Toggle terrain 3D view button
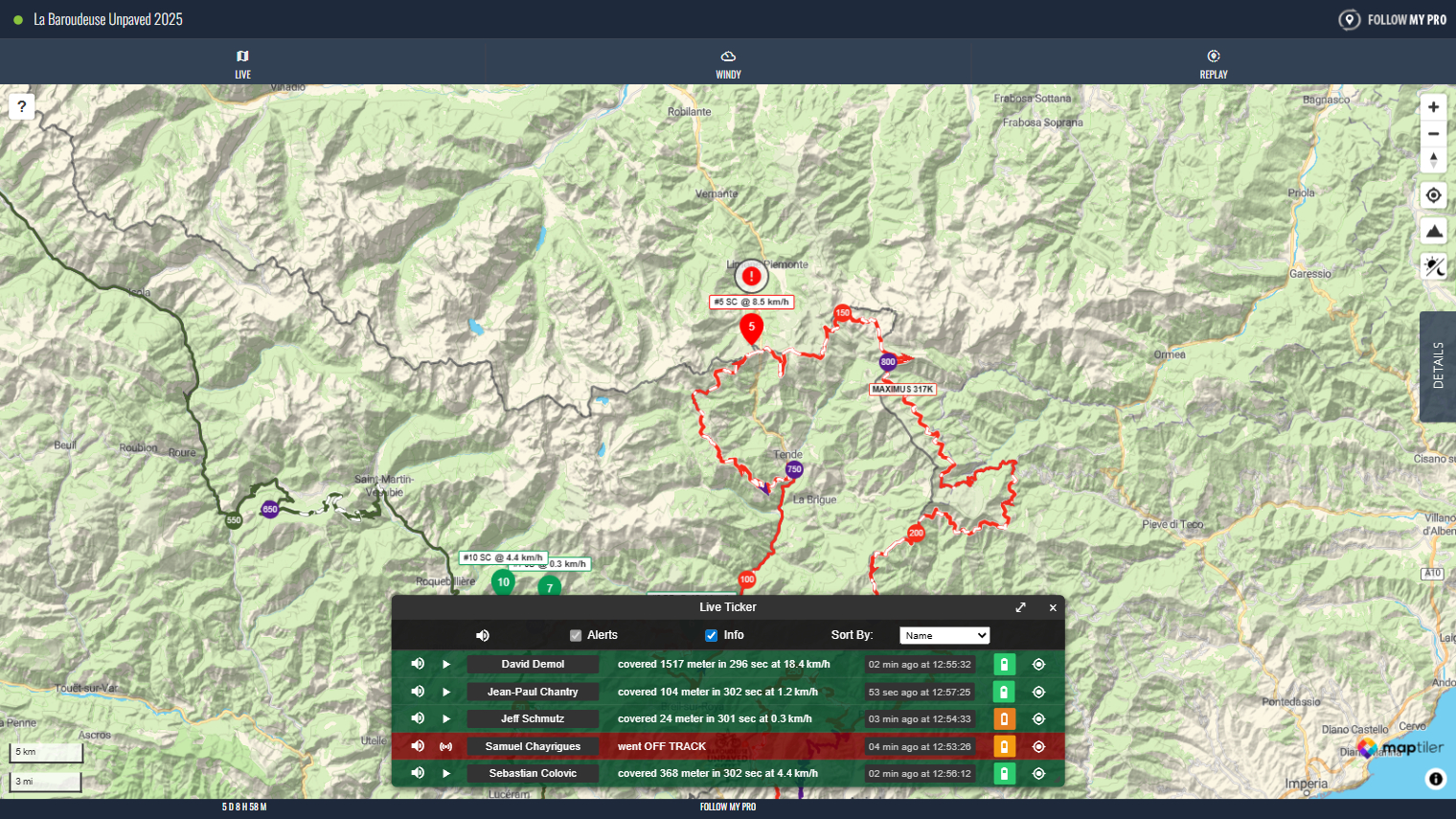Screen dimensions: 1456x819 [1433, 231]
